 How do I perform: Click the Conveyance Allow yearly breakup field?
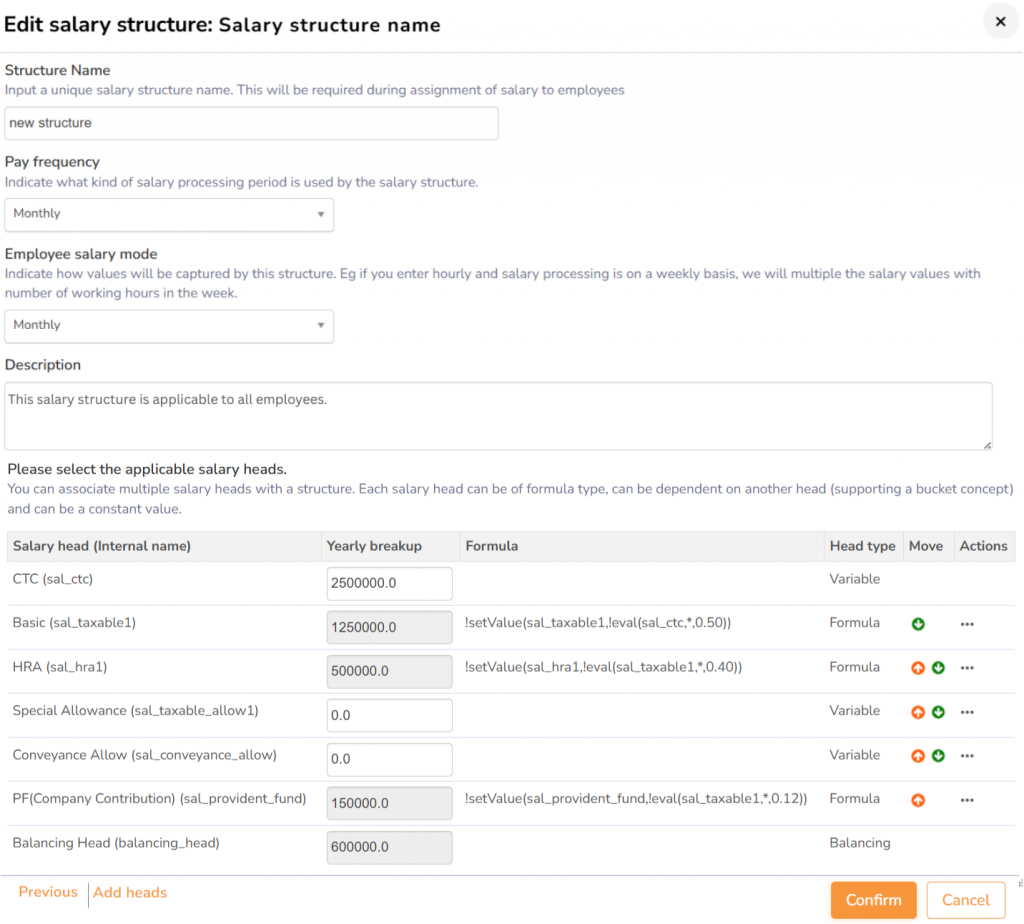pos(389,759)
